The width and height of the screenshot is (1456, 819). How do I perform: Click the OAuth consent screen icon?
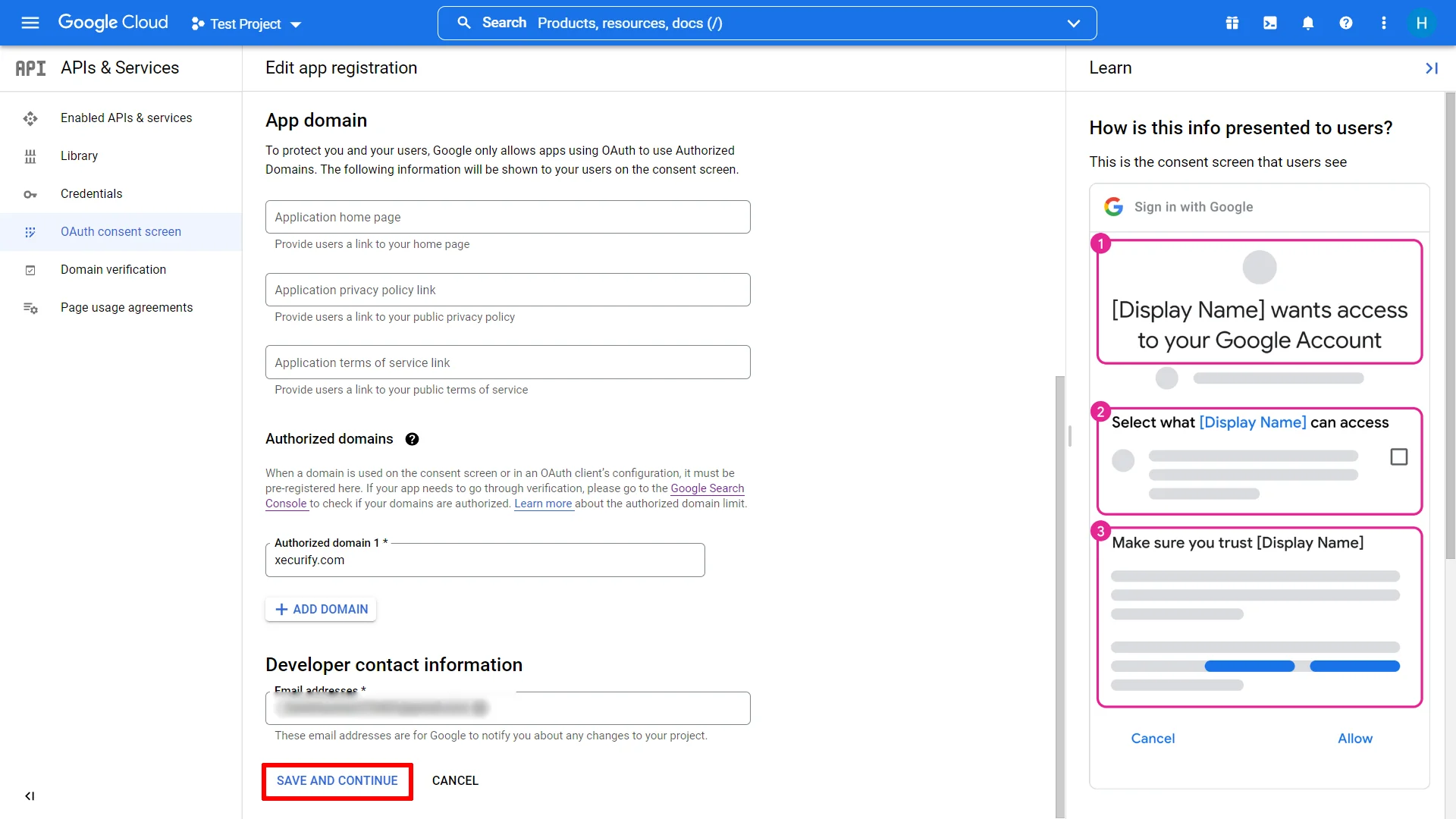[30, 232]
